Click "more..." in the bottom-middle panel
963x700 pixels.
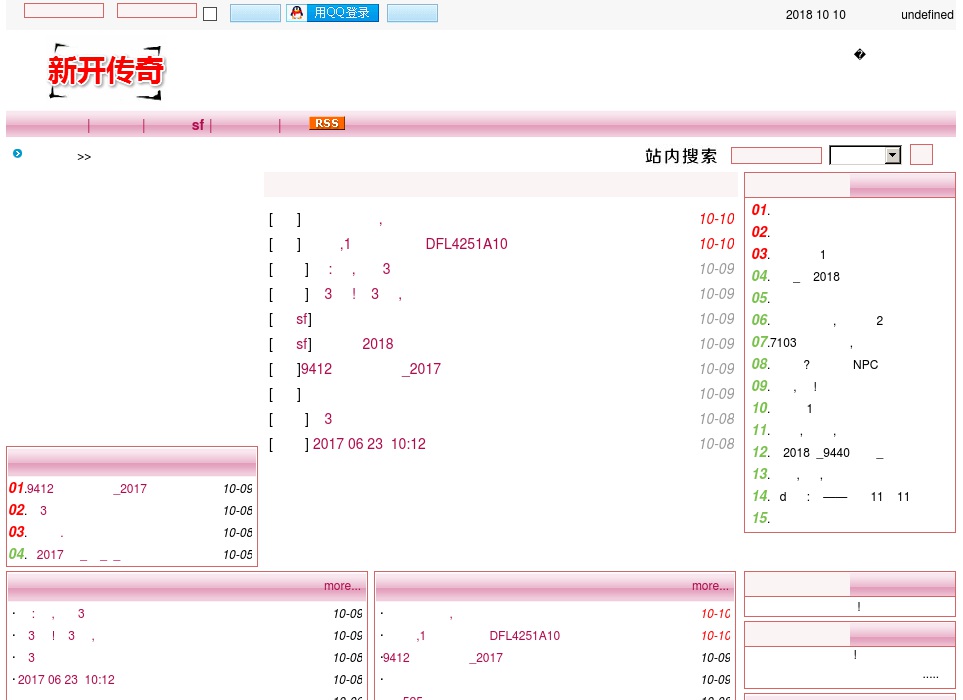(710, 586)
